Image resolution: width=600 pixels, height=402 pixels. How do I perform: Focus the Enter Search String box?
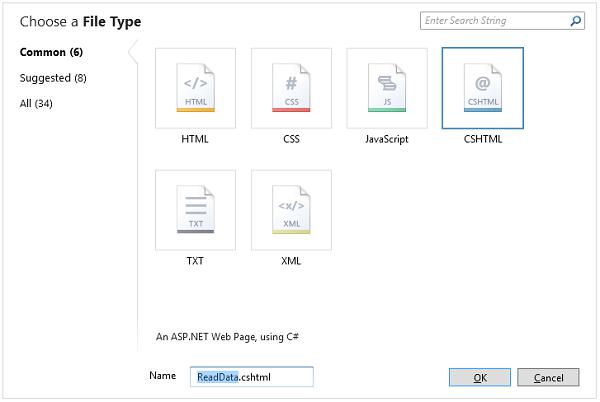(494, 20)
